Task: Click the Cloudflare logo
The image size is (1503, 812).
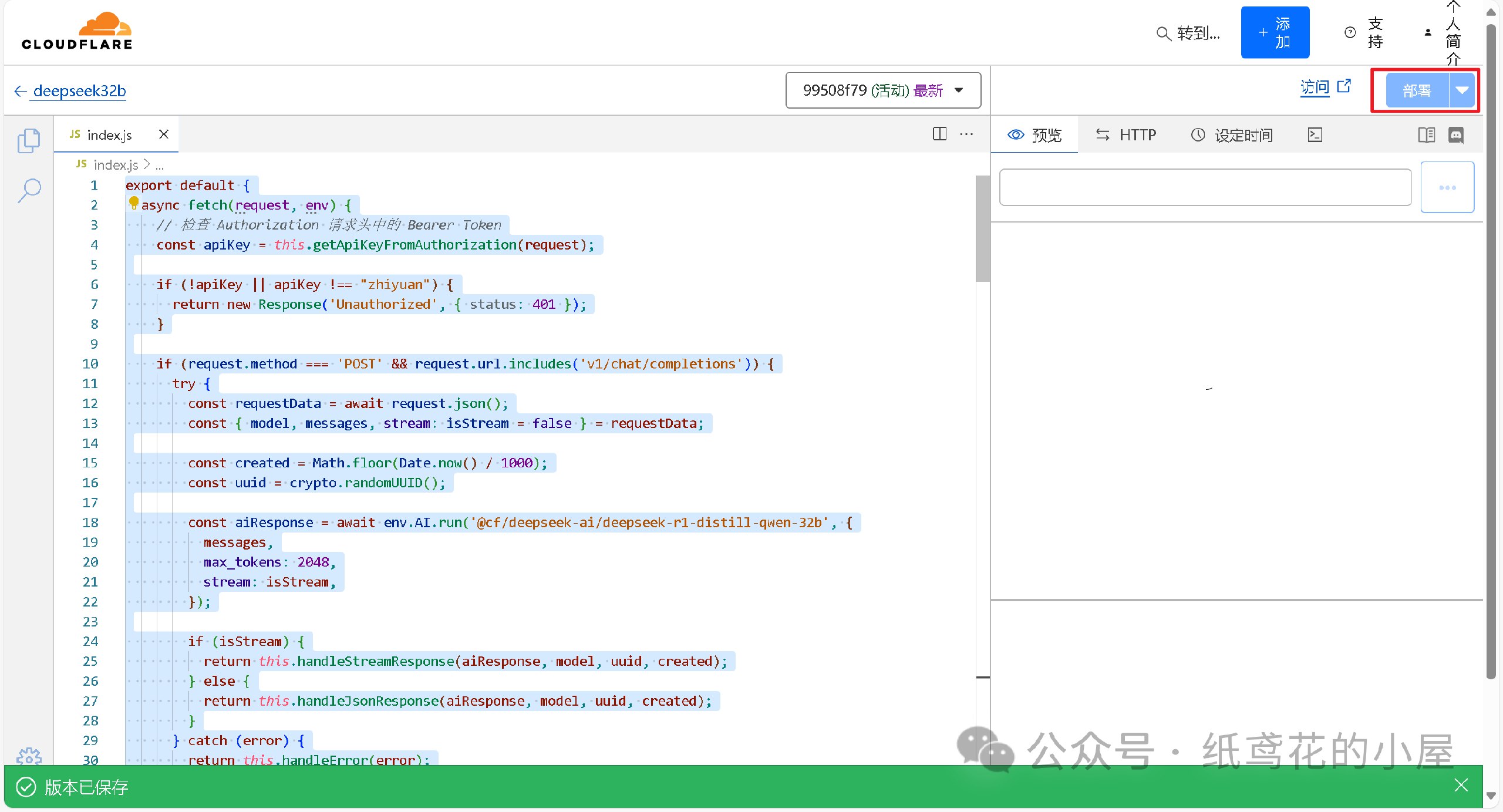Action: 77,31
